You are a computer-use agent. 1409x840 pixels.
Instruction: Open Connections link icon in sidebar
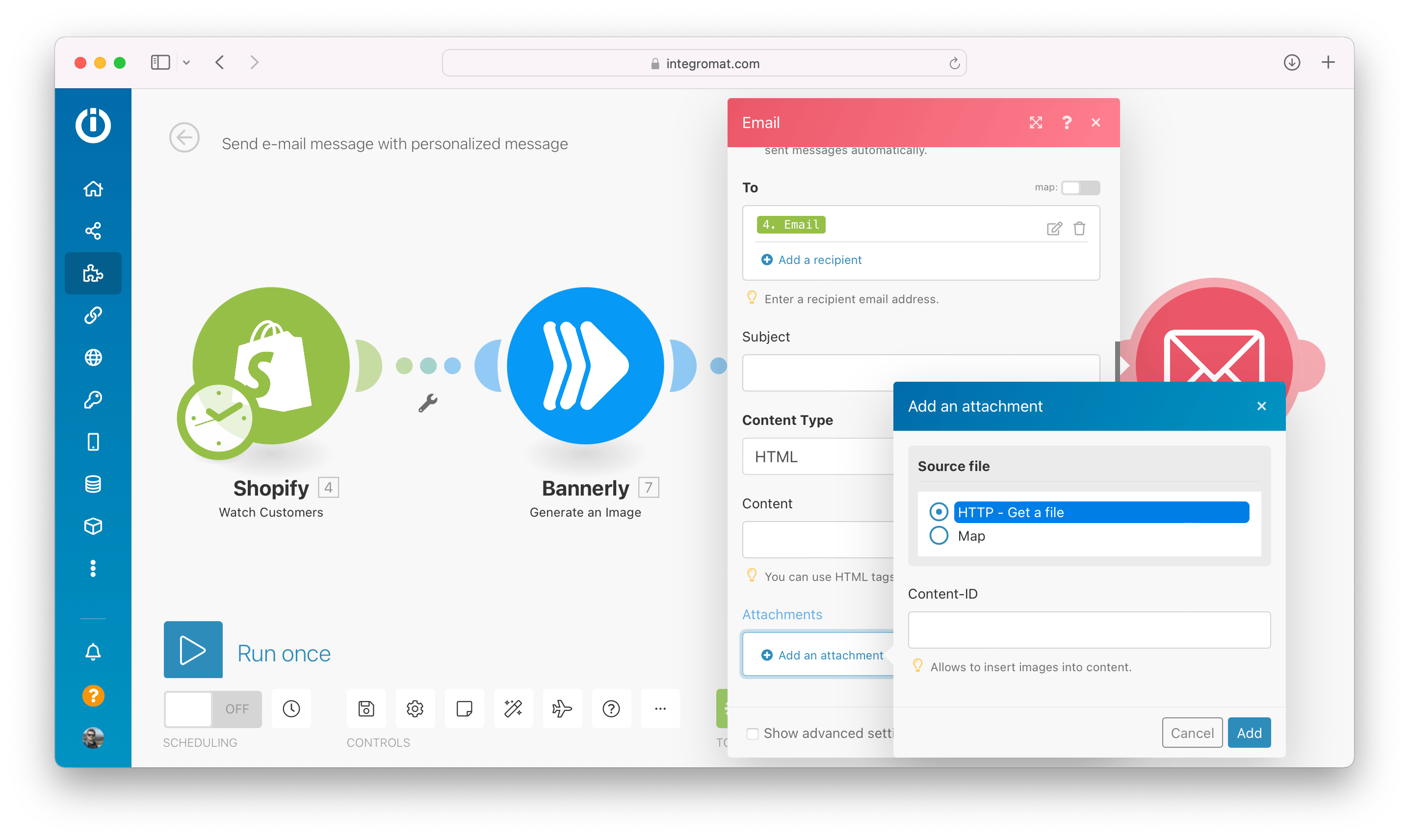click(93, 315)
